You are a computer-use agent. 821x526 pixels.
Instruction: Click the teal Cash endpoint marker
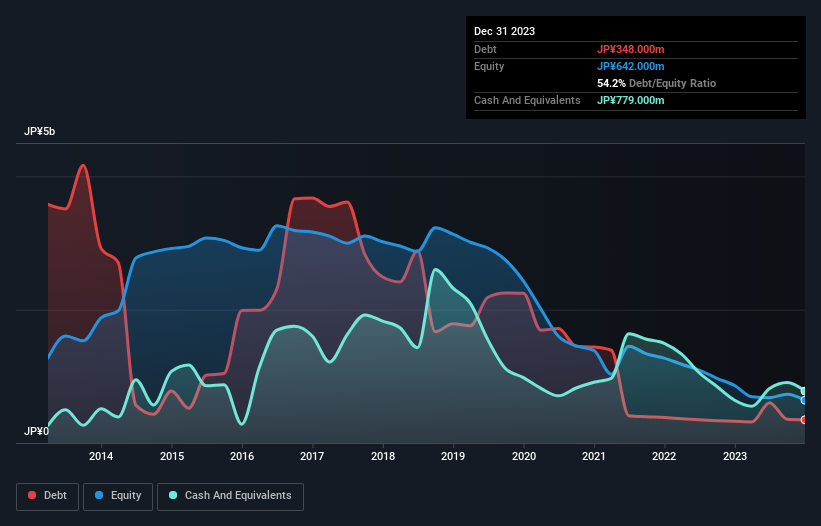tap(804, 391)
